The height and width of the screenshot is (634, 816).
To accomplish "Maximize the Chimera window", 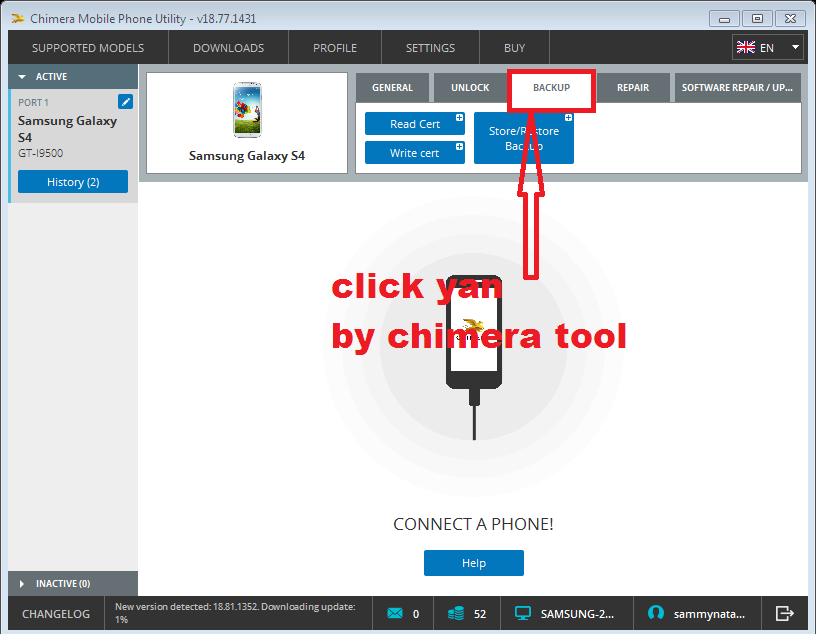I will coord(757,19).
